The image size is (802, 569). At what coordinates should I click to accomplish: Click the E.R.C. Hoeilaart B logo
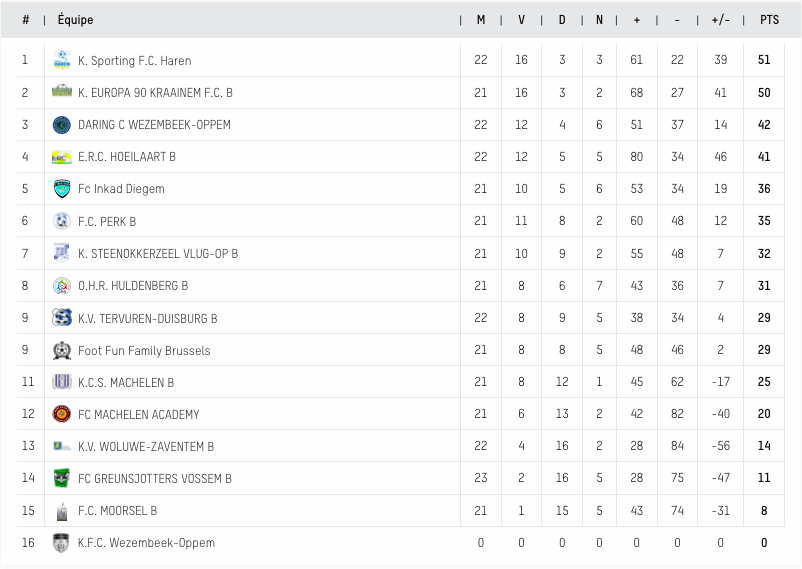click(62, 157)
